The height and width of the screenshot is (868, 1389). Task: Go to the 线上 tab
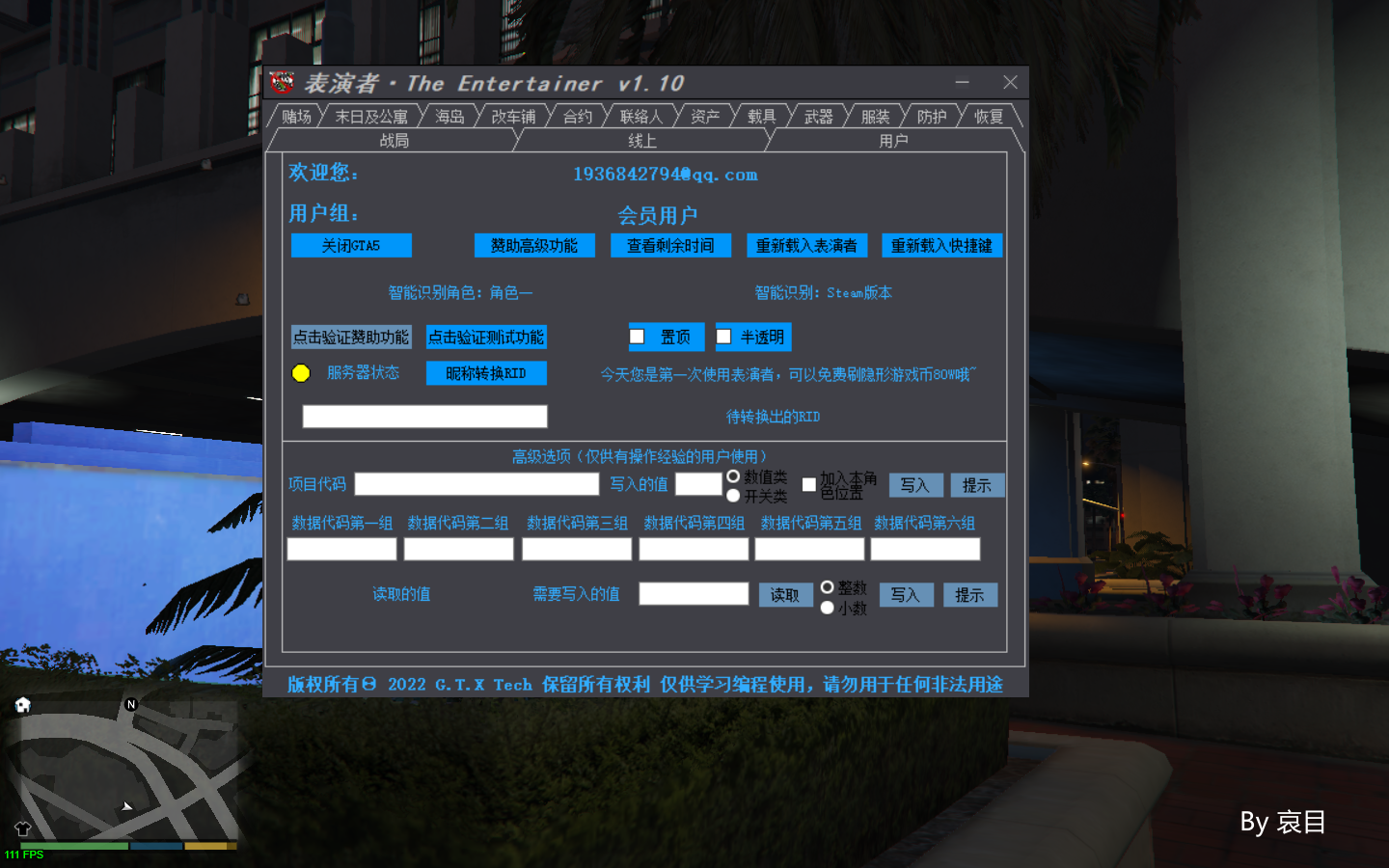pos(642,141)
